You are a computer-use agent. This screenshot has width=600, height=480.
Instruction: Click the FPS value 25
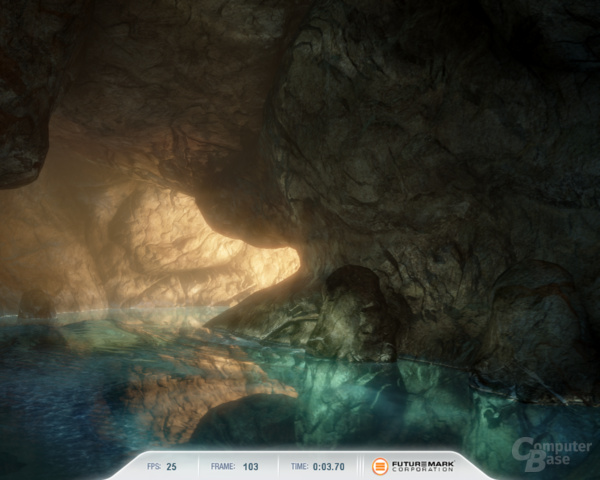point(171,467)
